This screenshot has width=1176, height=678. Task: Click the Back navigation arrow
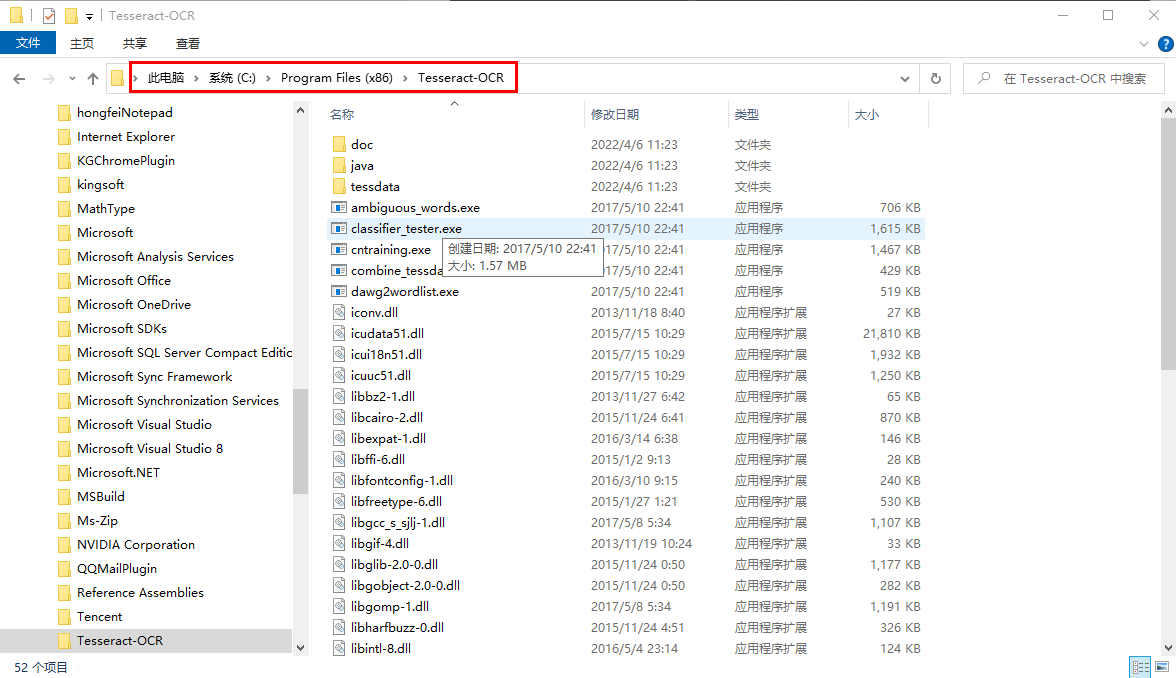pyautogui.click(x=20, y=79)
